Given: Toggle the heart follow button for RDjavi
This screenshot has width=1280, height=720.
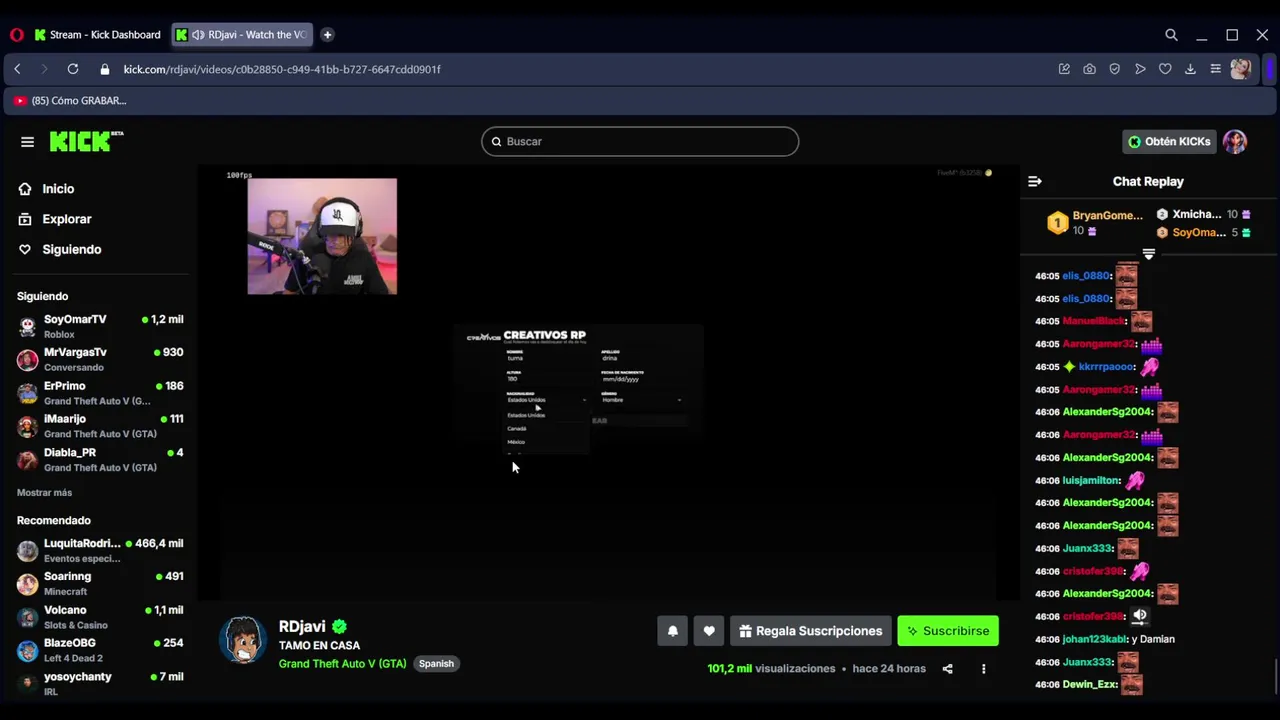Looking at the screenshot, I should tap(709, 631).
